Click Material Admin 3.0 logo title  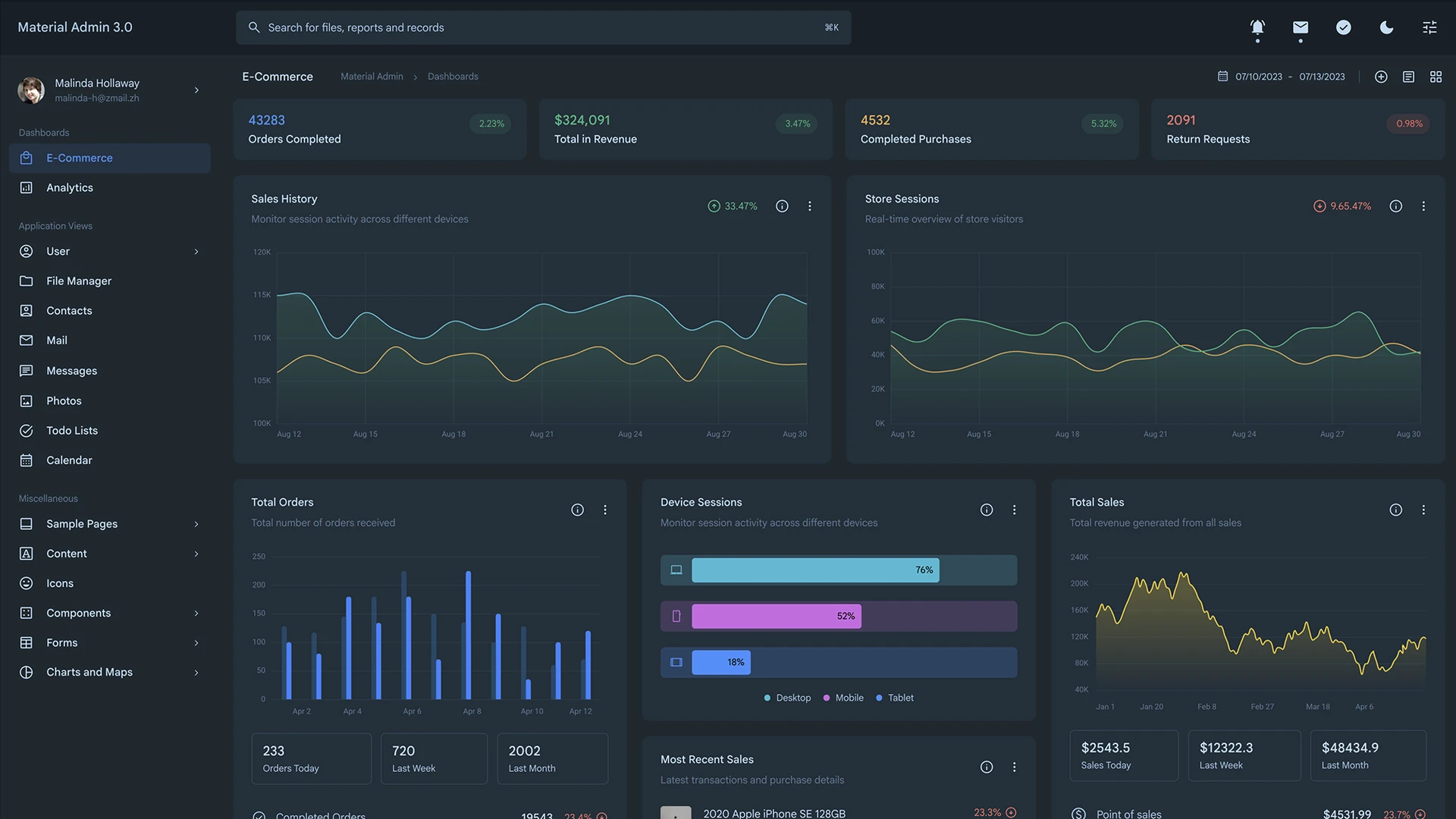(x=75, y=27)
